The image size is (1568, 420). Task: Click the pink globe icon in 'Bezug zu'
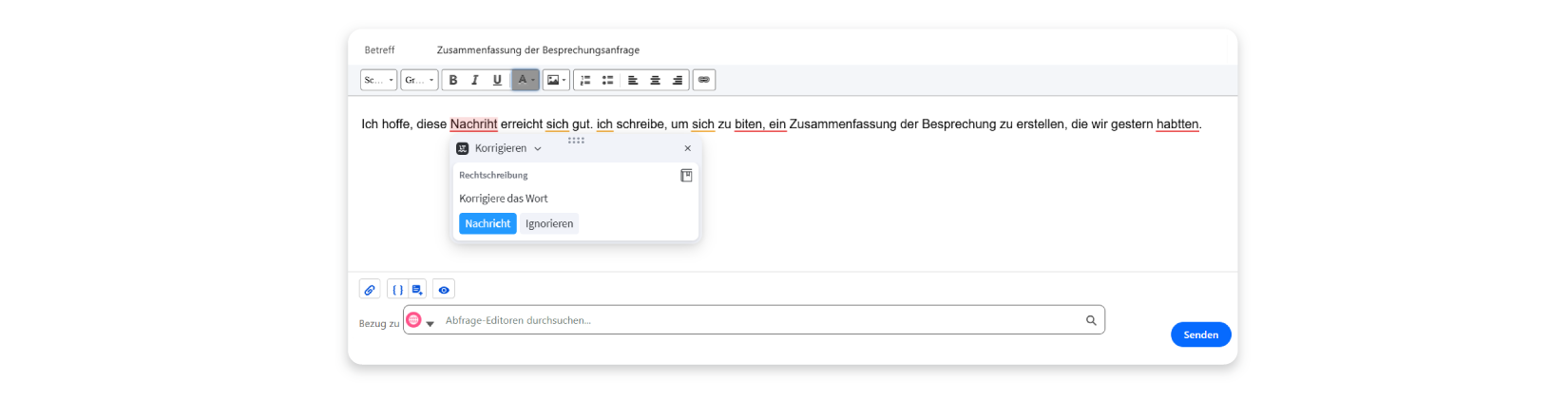pos(413,319)
